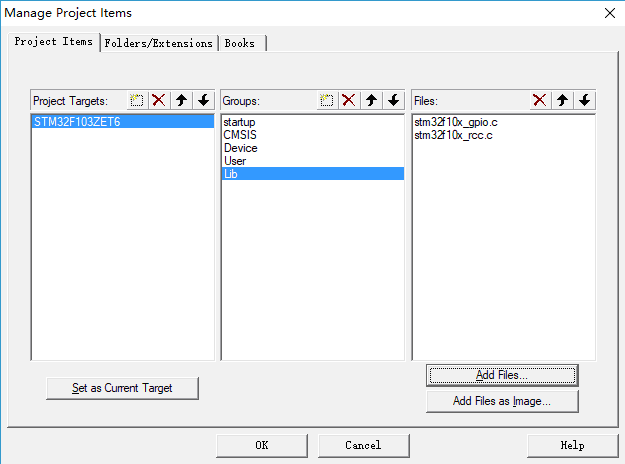
Task: Move the selected group up
Action: point(371,100)
